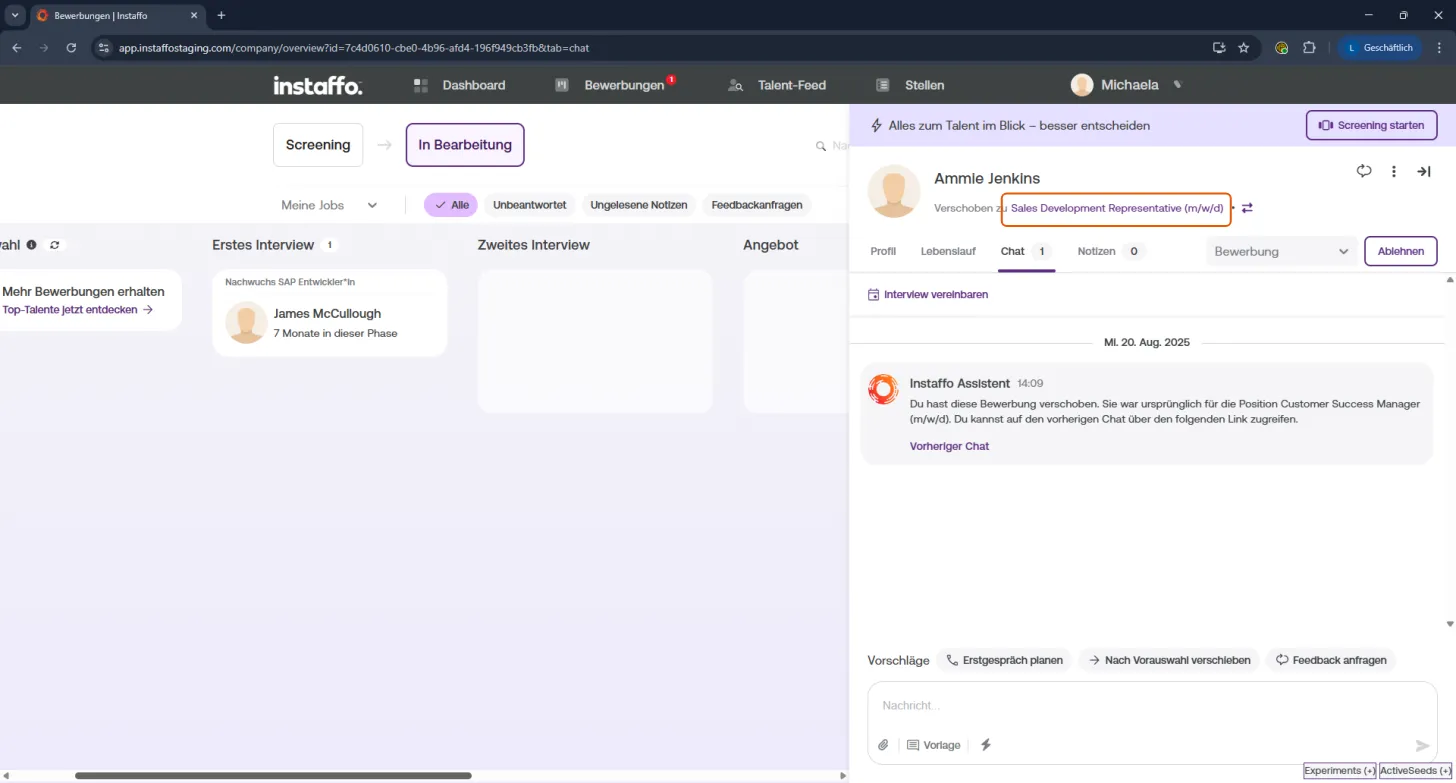Click the info icon next to Vorauswahl column
The height and width of the screenshot is (783, 1456).
[x=32, y=245]
